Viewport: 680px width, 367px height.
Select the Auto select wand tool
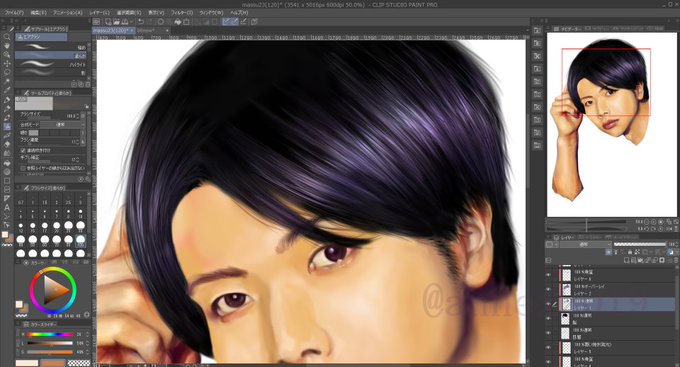(x=7, y=82)
